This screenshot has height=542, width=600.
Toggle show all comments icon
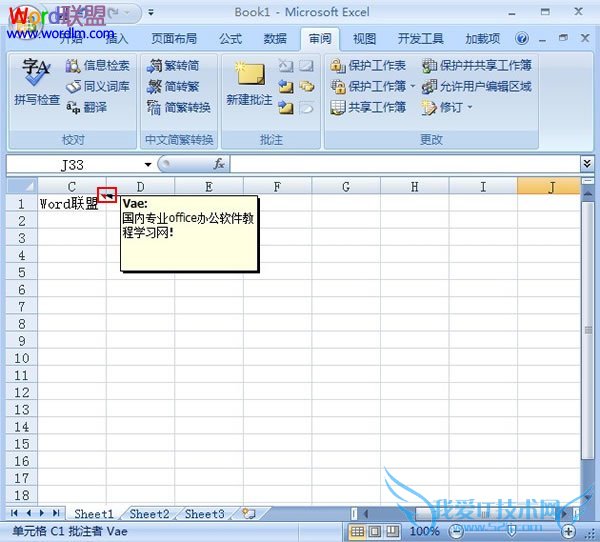(306, 87)
